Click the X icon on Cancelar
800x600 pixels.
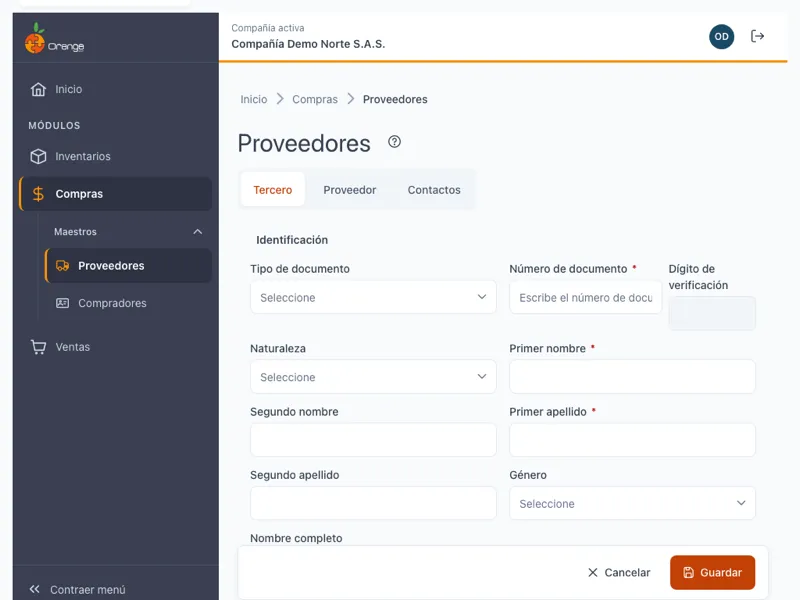click(x=592, y=572)
